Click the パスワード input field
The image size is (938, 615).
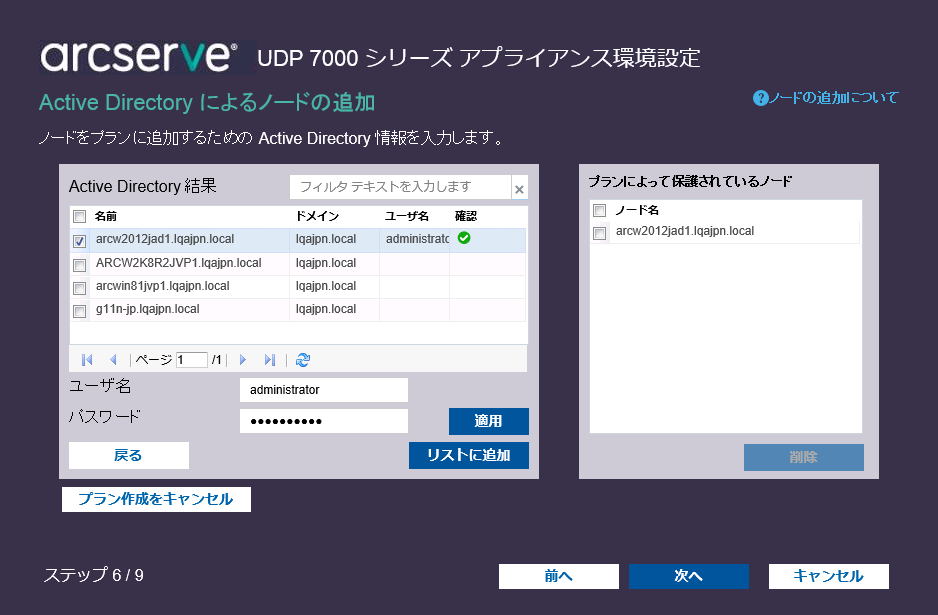click(324, 421)
